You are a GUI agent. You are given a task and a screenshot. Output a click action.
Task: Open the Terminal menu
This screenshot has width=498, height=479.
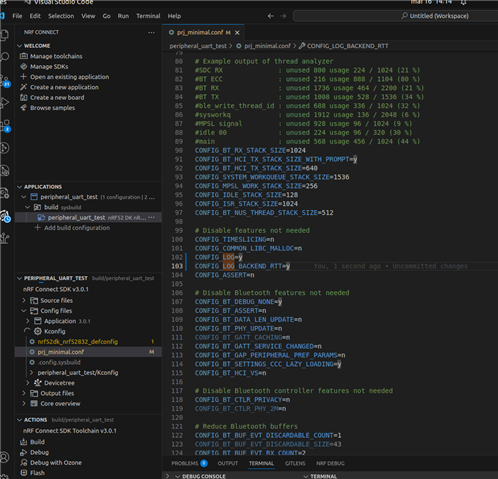[148, 16]
